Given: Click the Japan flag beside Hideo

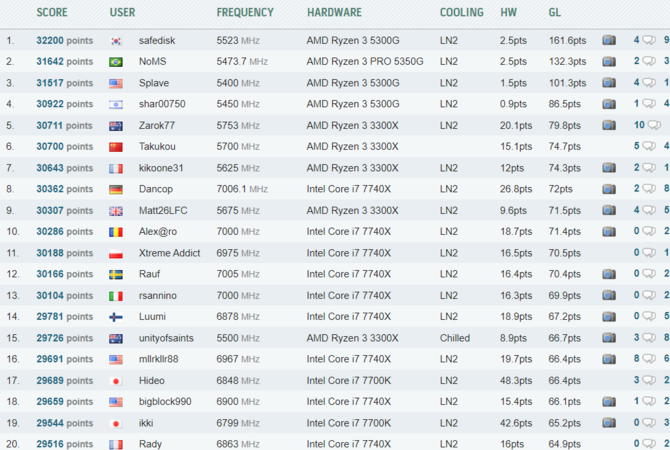Looking at the screenshot, I should tap(116, 381).
